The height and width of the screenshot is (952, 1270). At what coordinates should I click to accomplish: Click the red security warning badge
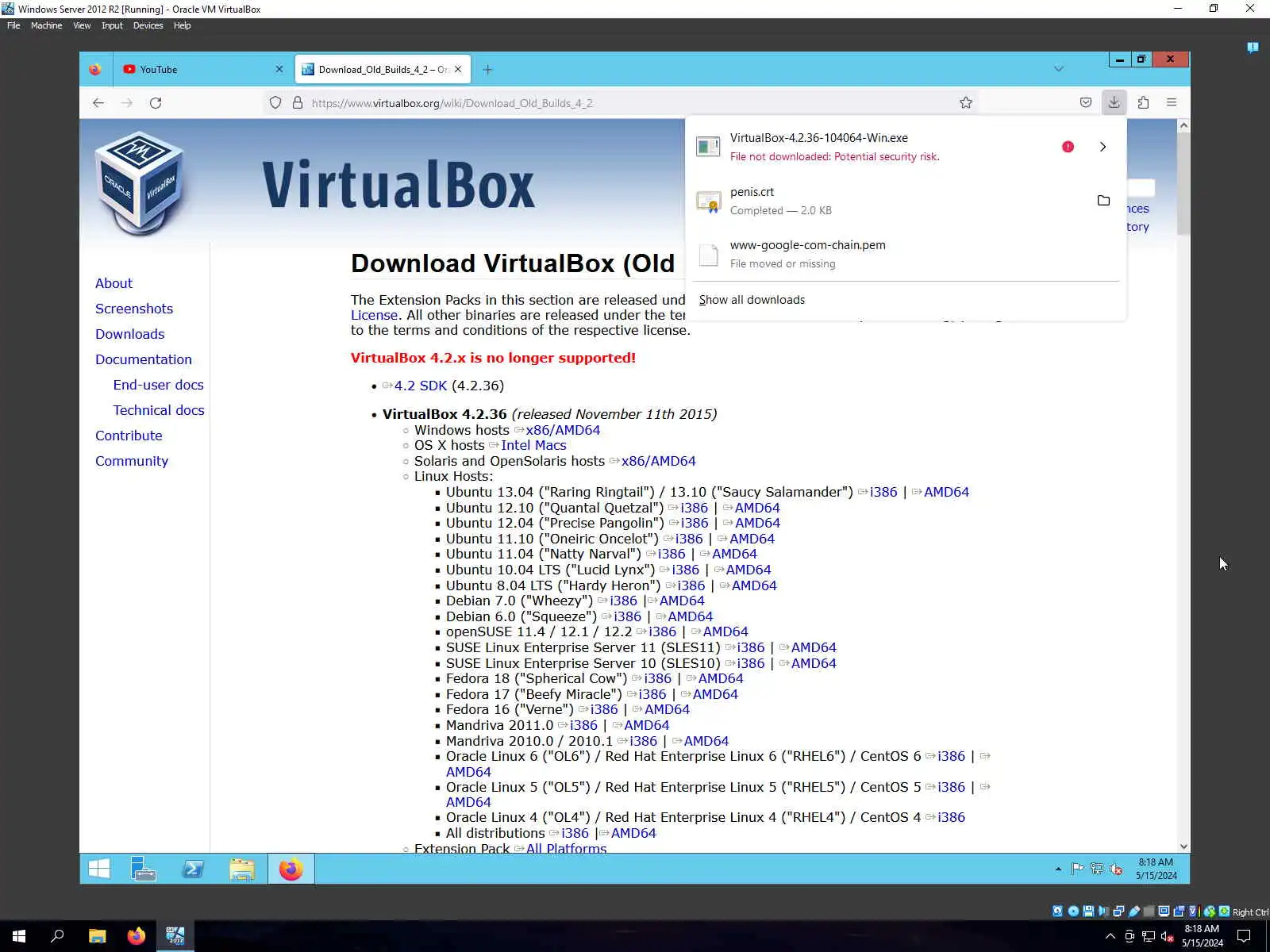pos(1068,147)
